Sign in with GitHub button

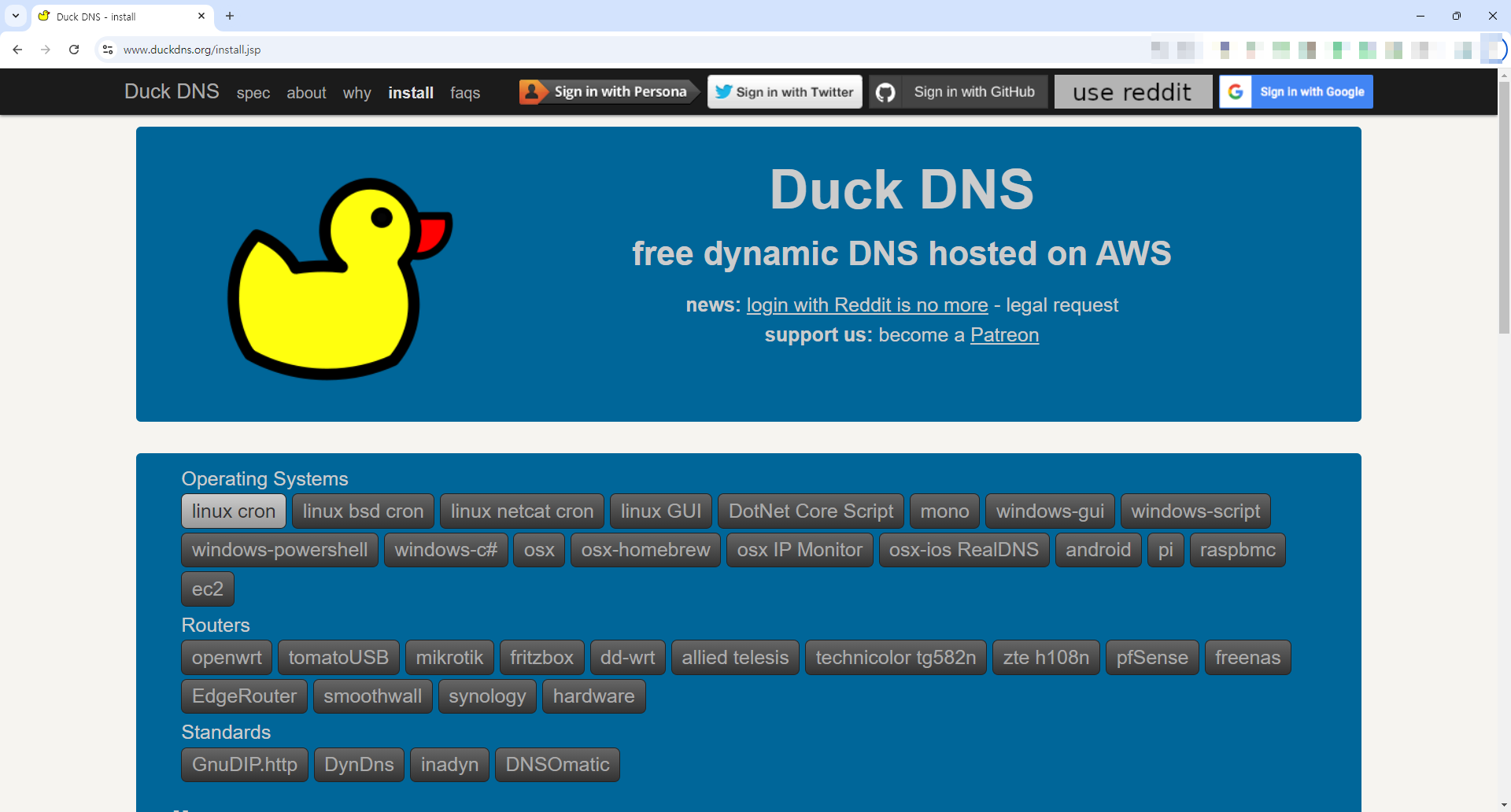pos(958,92)
